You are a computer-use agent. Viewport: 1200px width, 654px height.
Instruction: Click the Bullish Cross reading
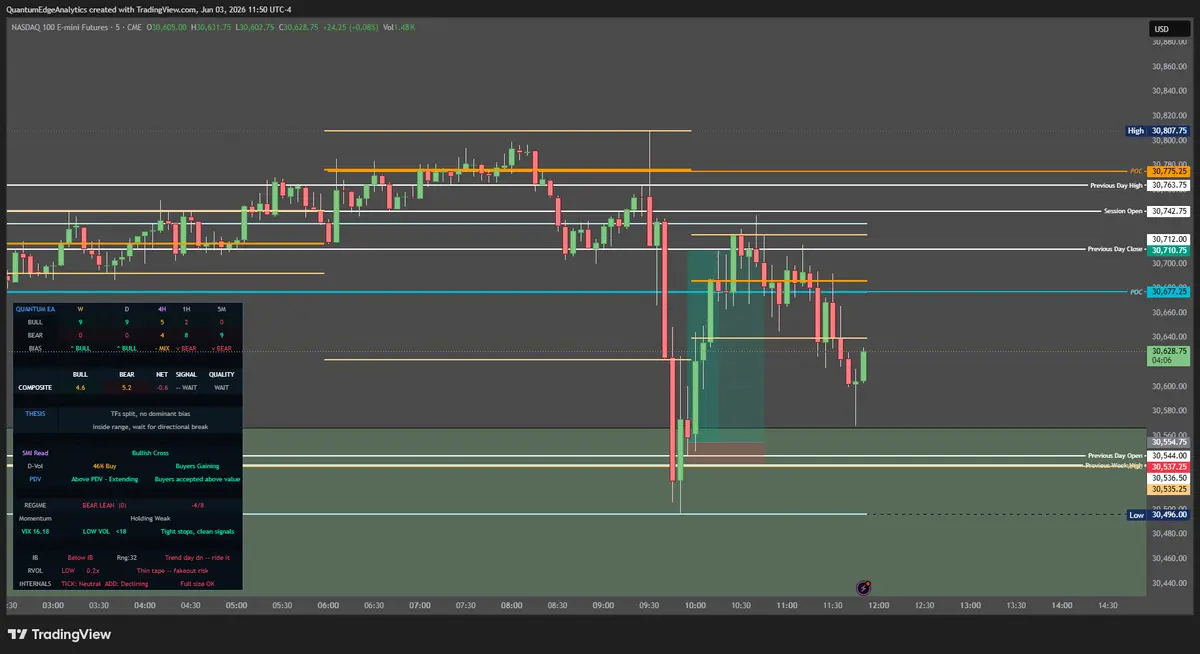[x=150, y=453]
